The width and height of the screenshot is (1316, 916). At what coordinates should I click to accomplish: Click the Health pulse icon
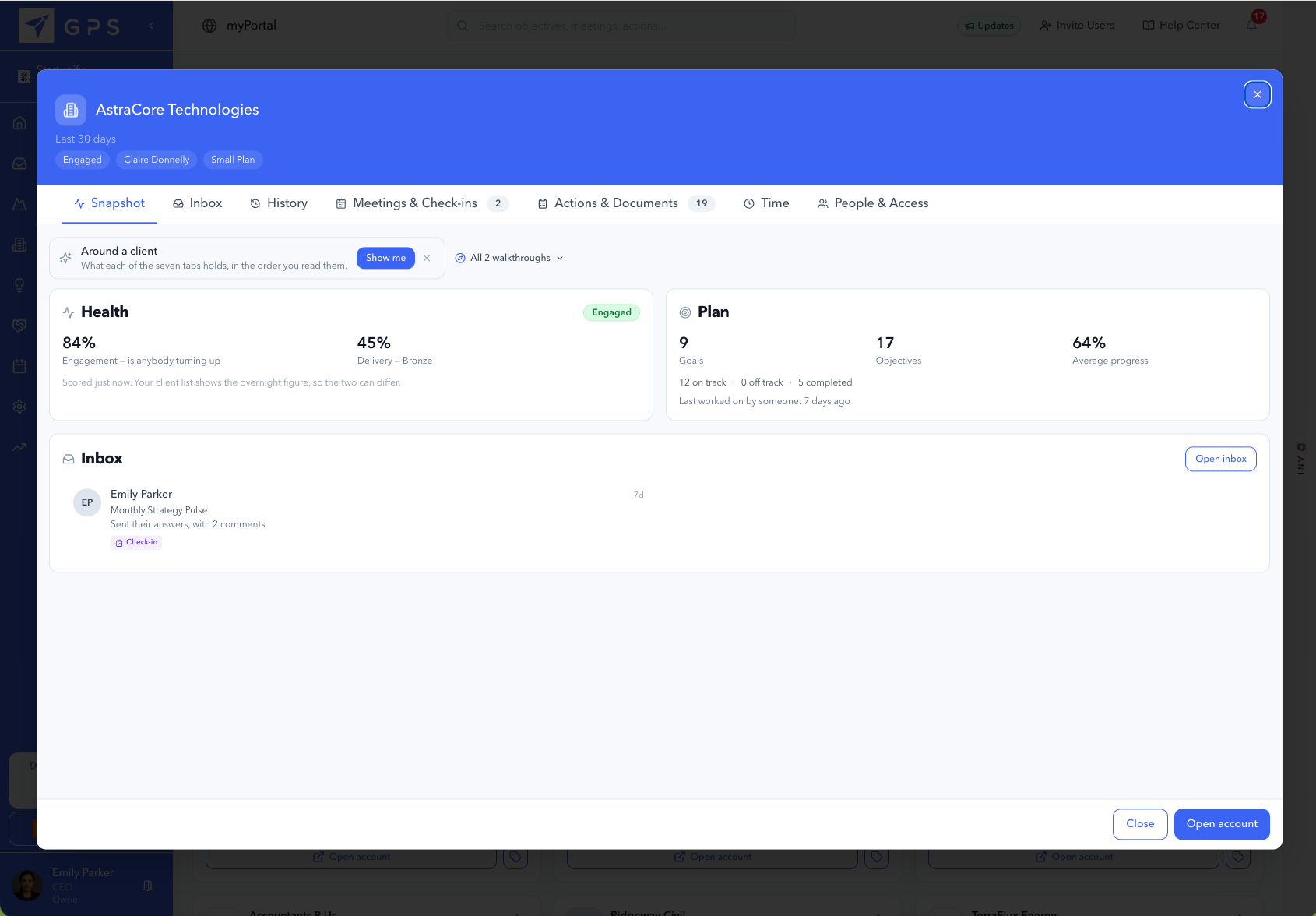pos(69,312)
